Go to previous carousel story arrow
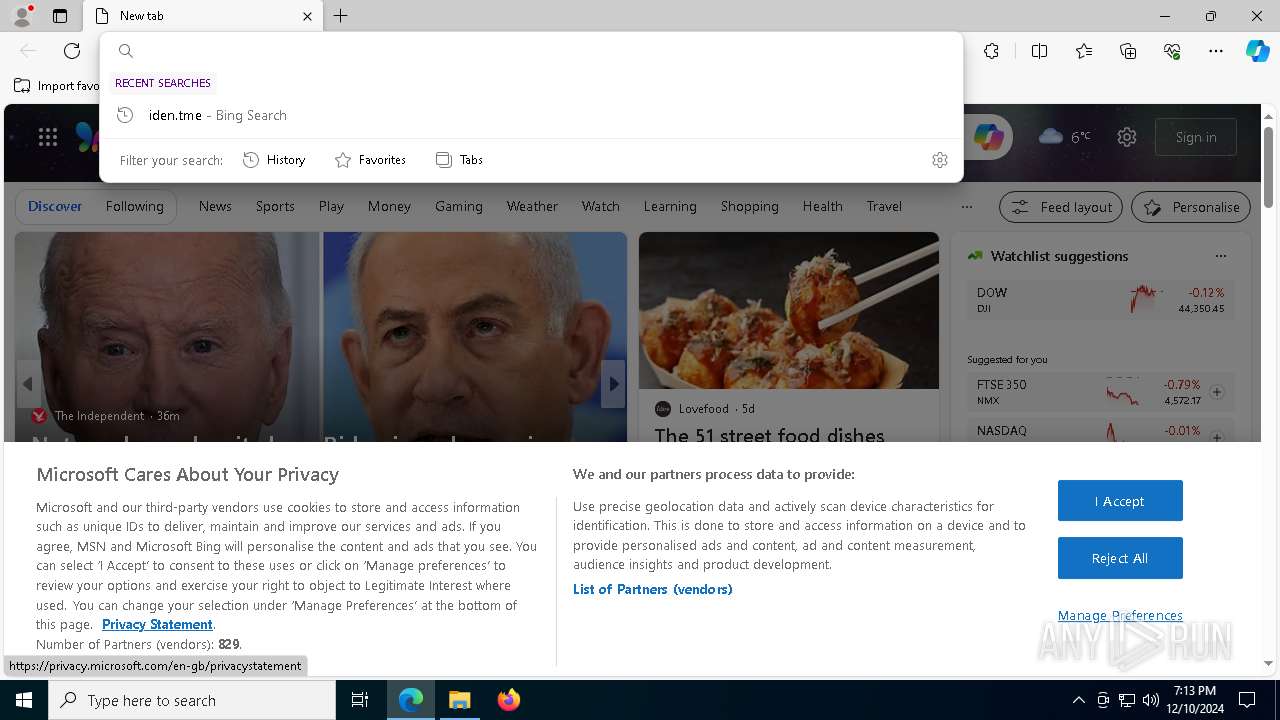 (28, 384)
